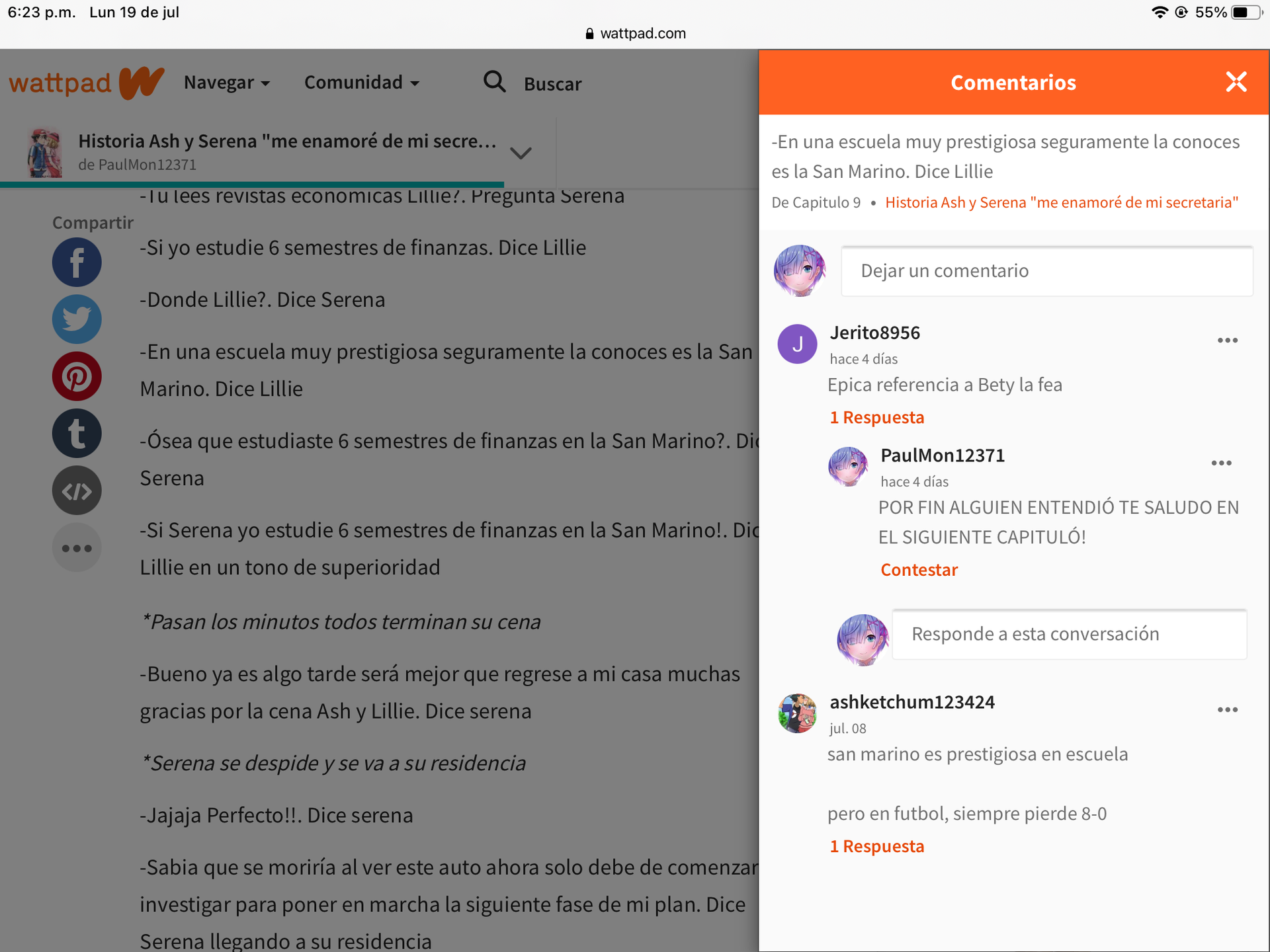
Task: Click your avatar beside reply field
Action: coord(863,640)
